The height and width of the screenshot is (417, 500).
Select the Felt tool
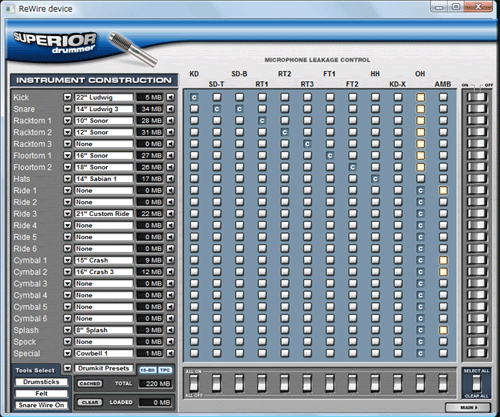pos(41,394)
